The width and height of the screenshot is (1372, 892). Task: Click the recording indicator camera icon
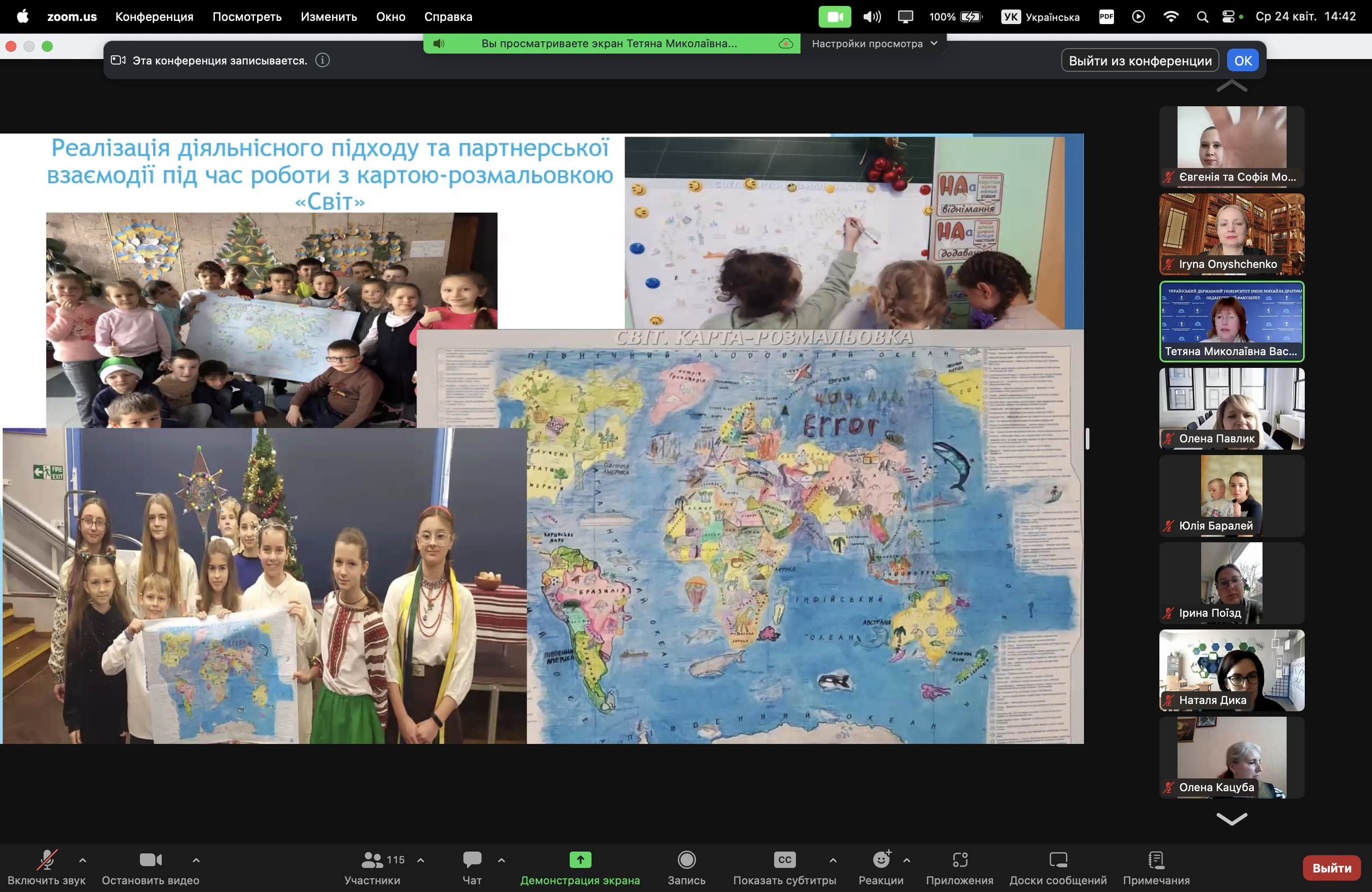pyautogui.click(x=118, y=60)
